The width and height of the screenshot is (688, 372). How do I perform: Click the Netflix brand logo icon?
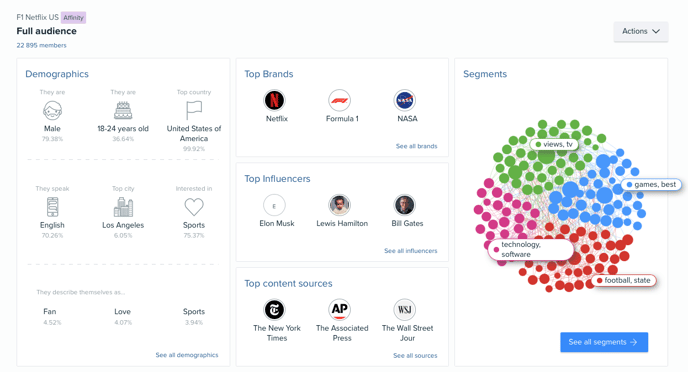[x=274, y=100]
